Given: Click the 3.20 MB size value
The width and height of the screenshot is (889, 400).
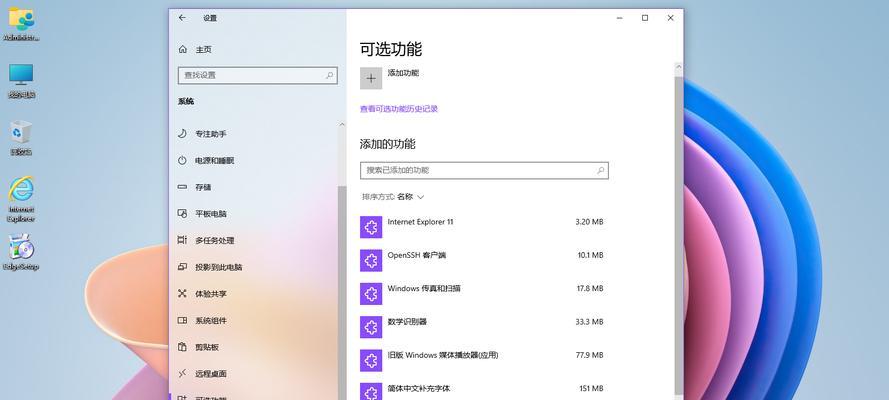Looking at the screenshot, I should 589,222.
